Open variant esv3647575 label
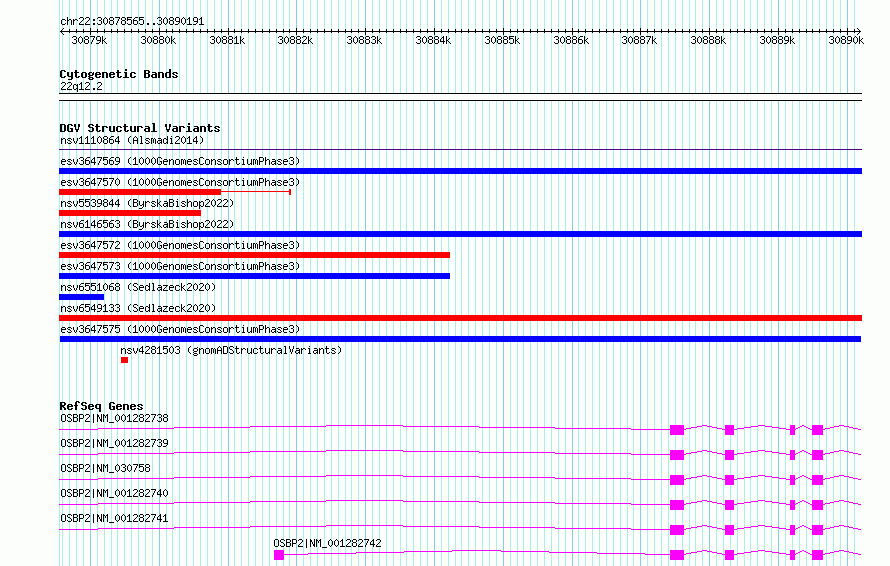Screen dimensions: 890x566 click(180, 329)
